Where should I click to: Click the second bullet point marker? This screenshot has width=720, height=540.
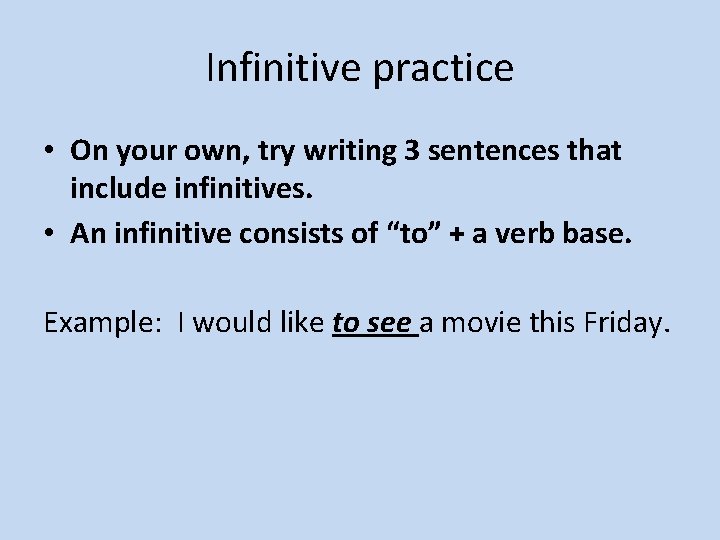tap(49, 234)
